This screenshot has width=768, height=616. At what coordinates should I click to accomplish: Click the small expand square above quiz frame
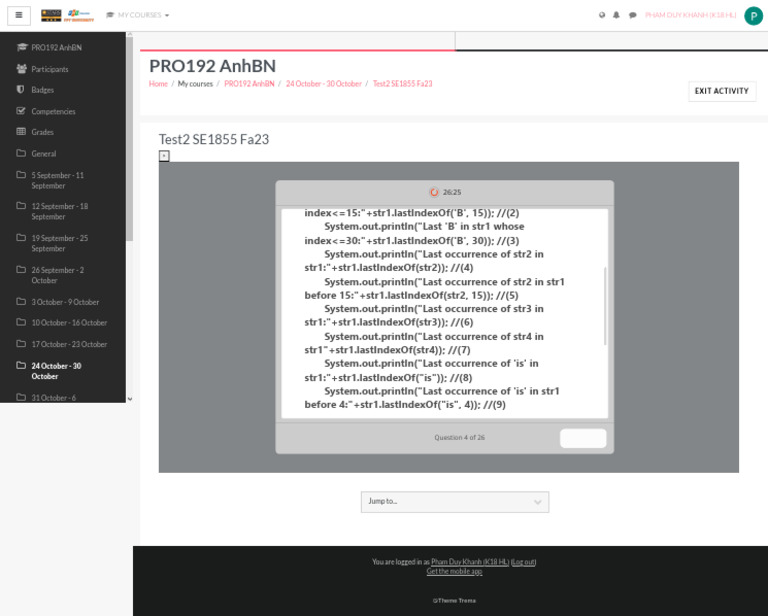tap(164, 156)
